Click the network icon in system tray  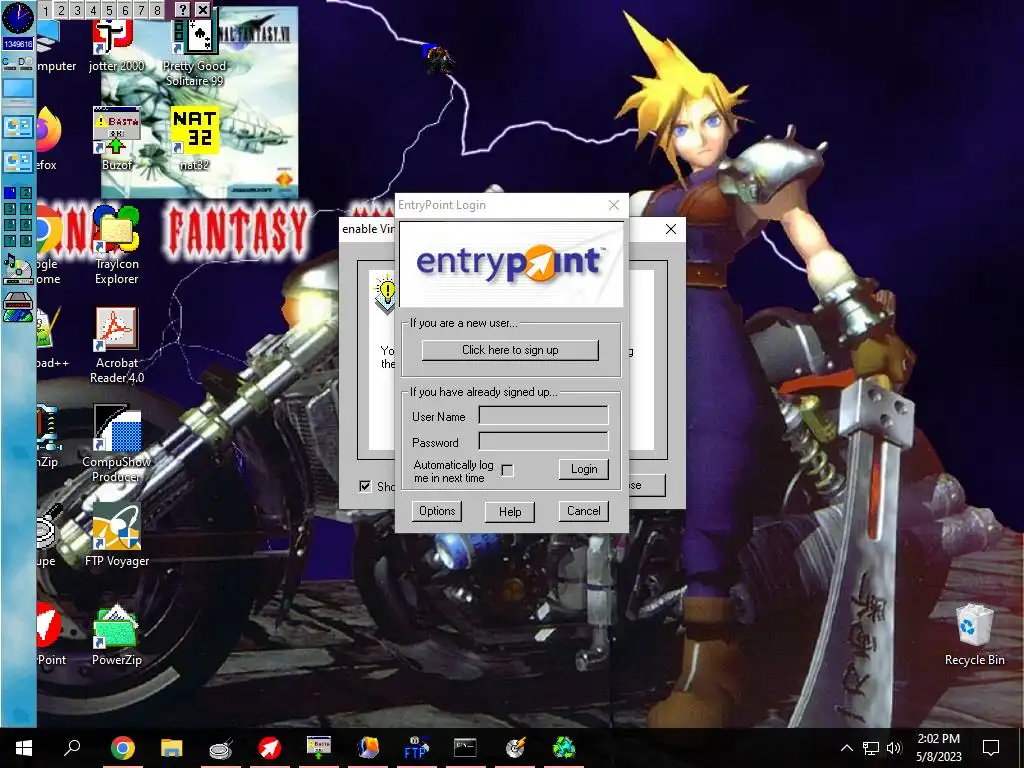pyautogui.click(x=871, y=748)
